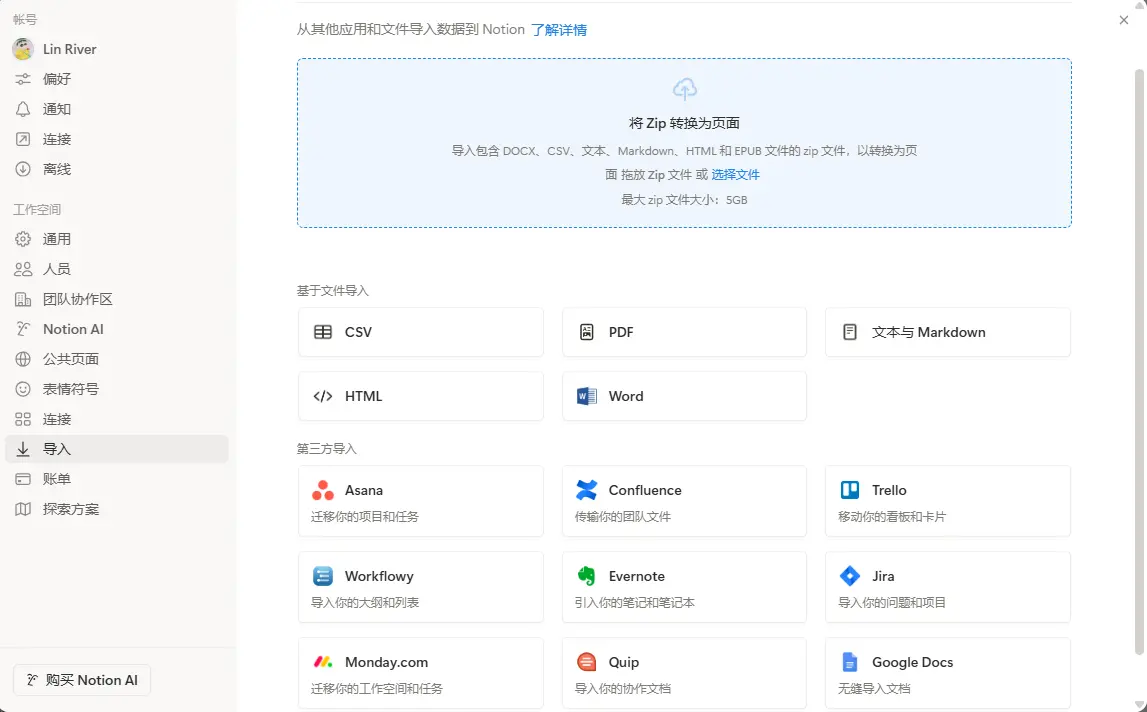
Task: Click the CSV table icon
Action: tap(323, 332)
